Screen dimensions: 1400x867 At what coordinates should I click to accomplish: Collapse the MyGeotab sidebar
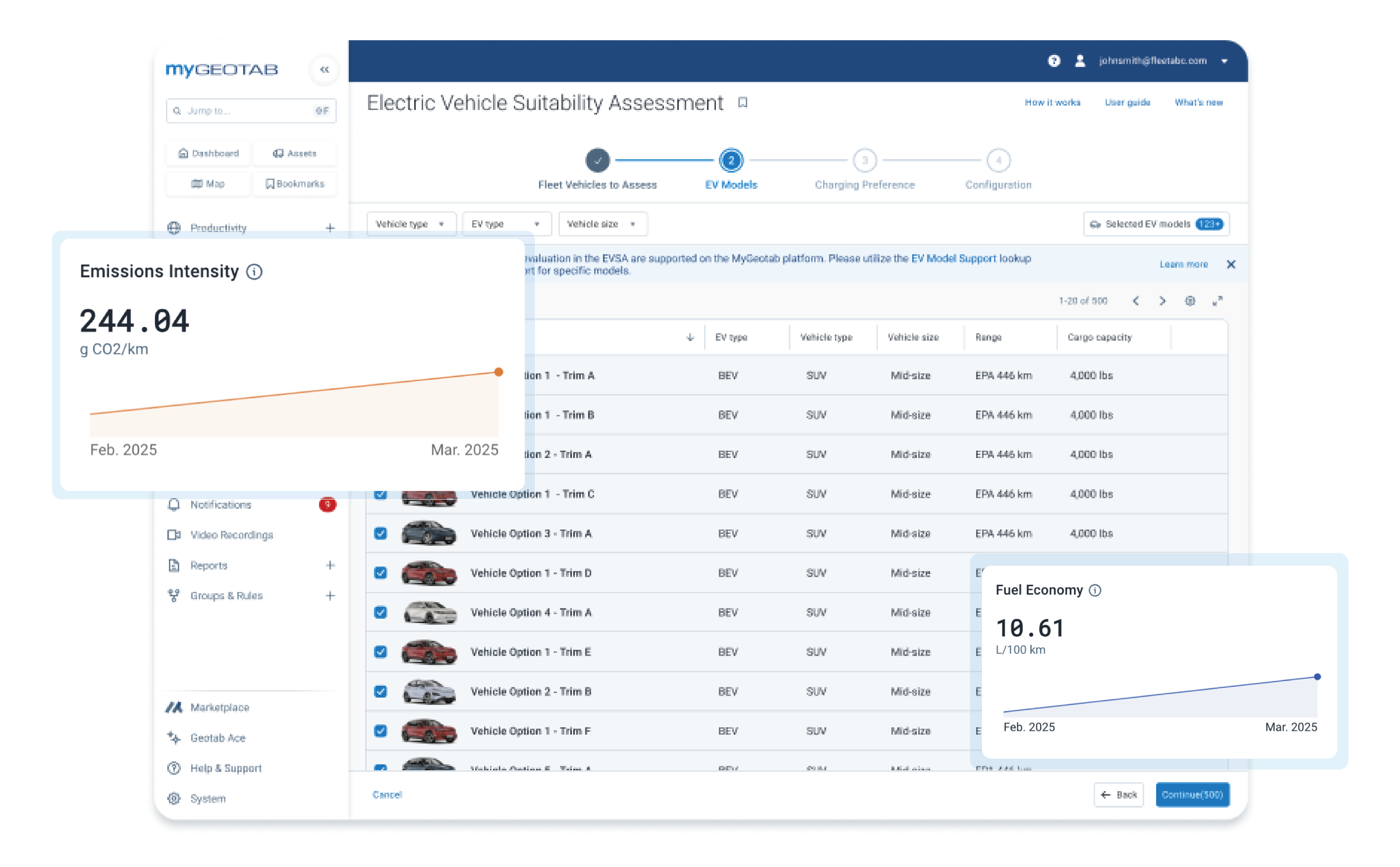click(324, 69)
